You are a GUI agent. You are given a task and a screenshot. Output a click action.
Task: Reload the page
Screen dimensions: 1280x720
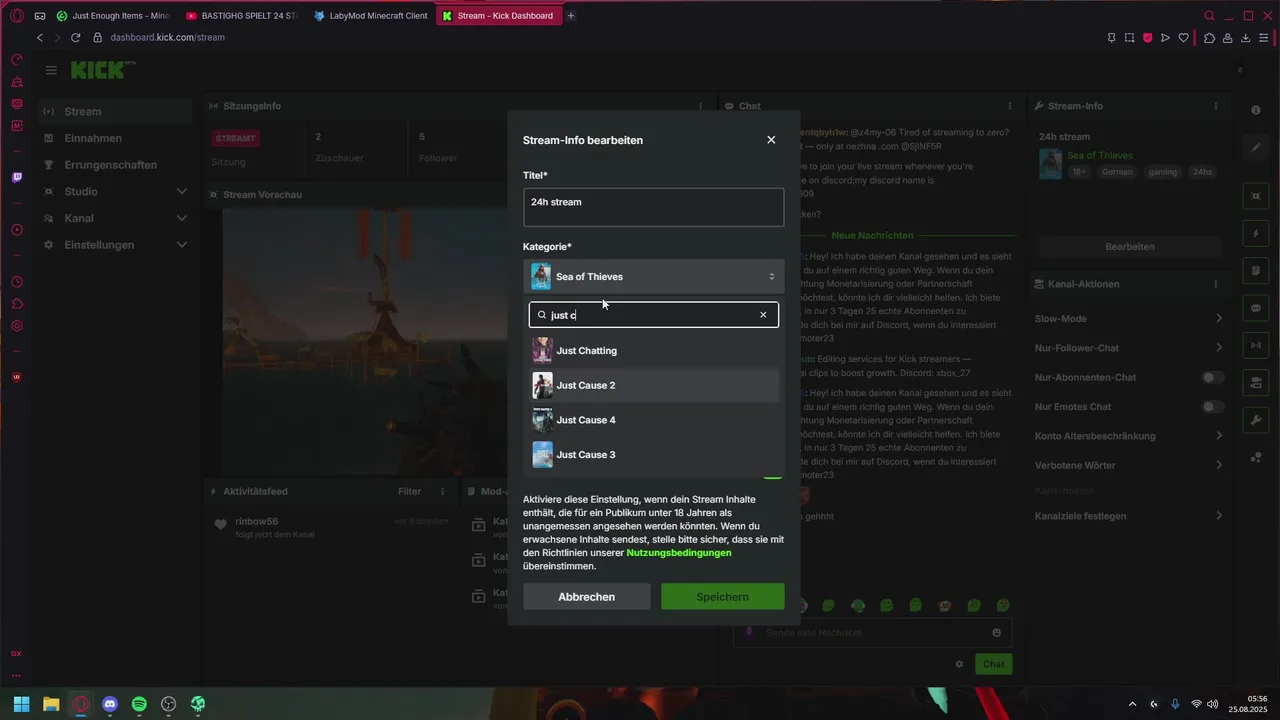pos(75,37)
